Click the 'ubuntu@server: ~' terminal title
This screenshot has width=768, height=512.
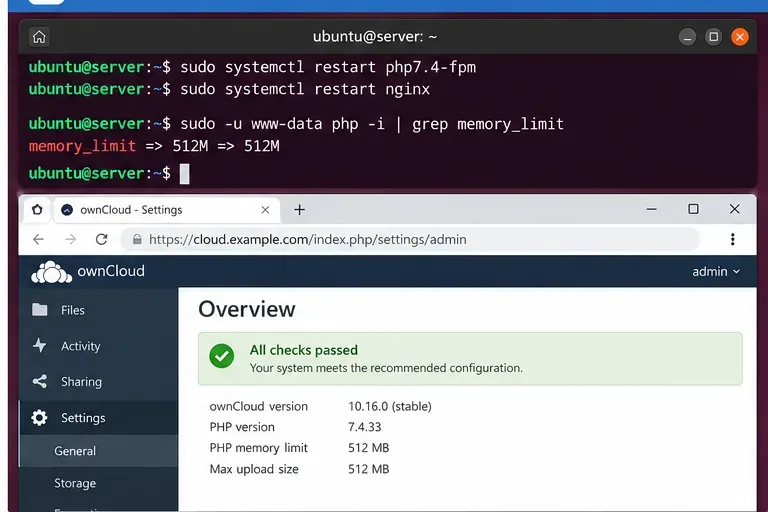pos(375,37)
